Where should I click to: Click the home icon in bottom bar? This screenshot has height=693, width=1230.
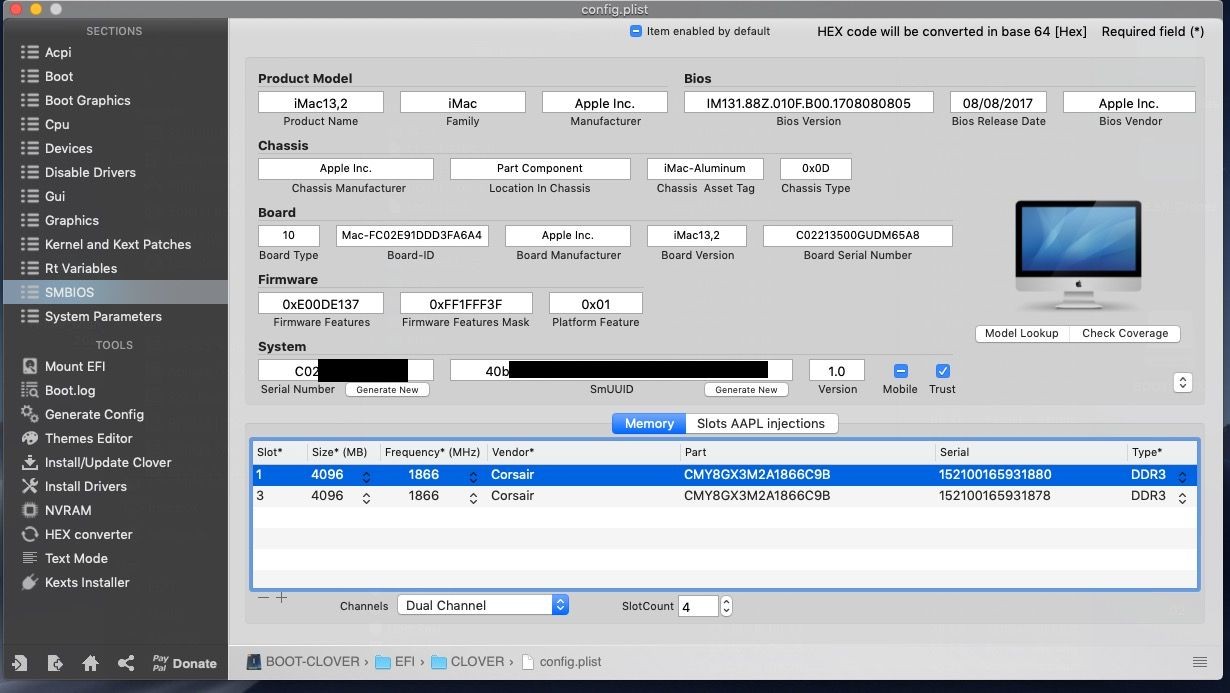(90, 663)
